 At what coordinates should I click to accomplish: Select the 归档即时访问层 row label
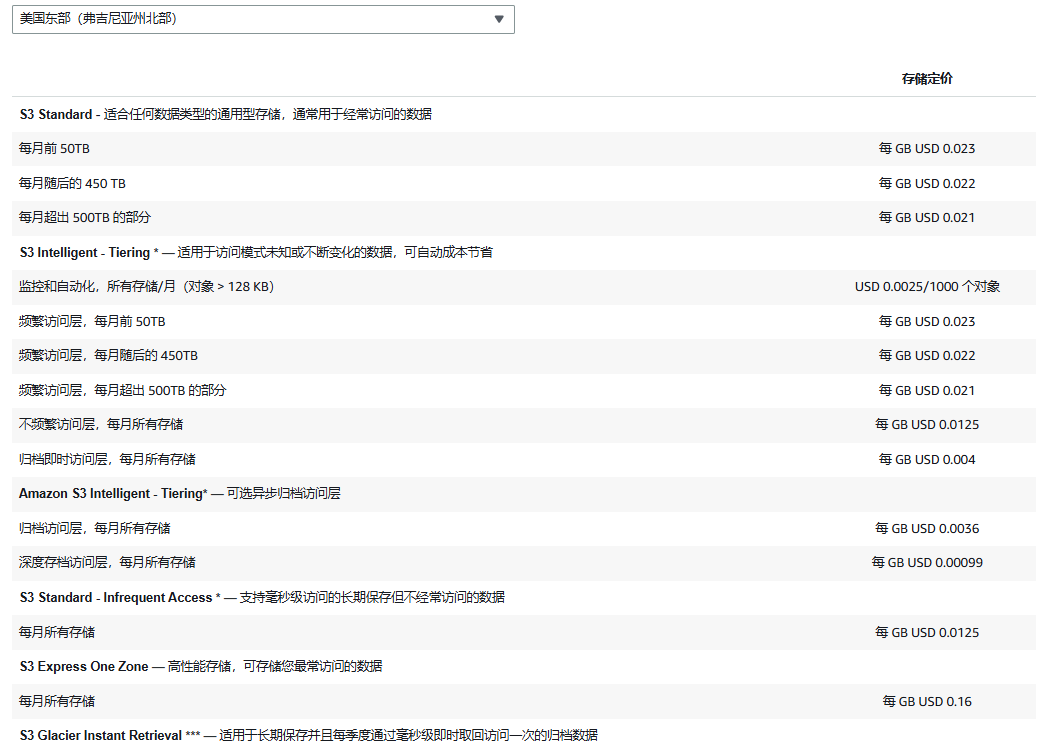tap(107, 460)
